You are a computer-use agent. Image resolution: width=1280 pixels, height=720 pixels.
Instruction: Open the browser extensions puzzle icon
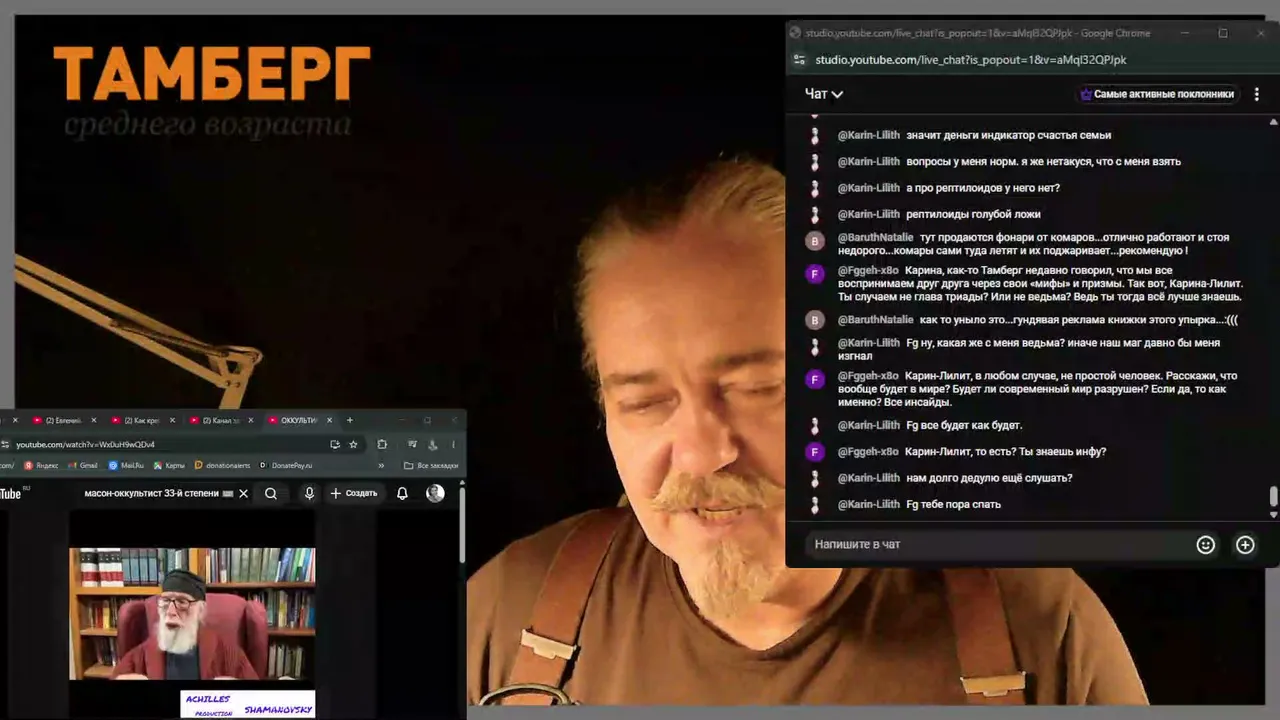382,444
